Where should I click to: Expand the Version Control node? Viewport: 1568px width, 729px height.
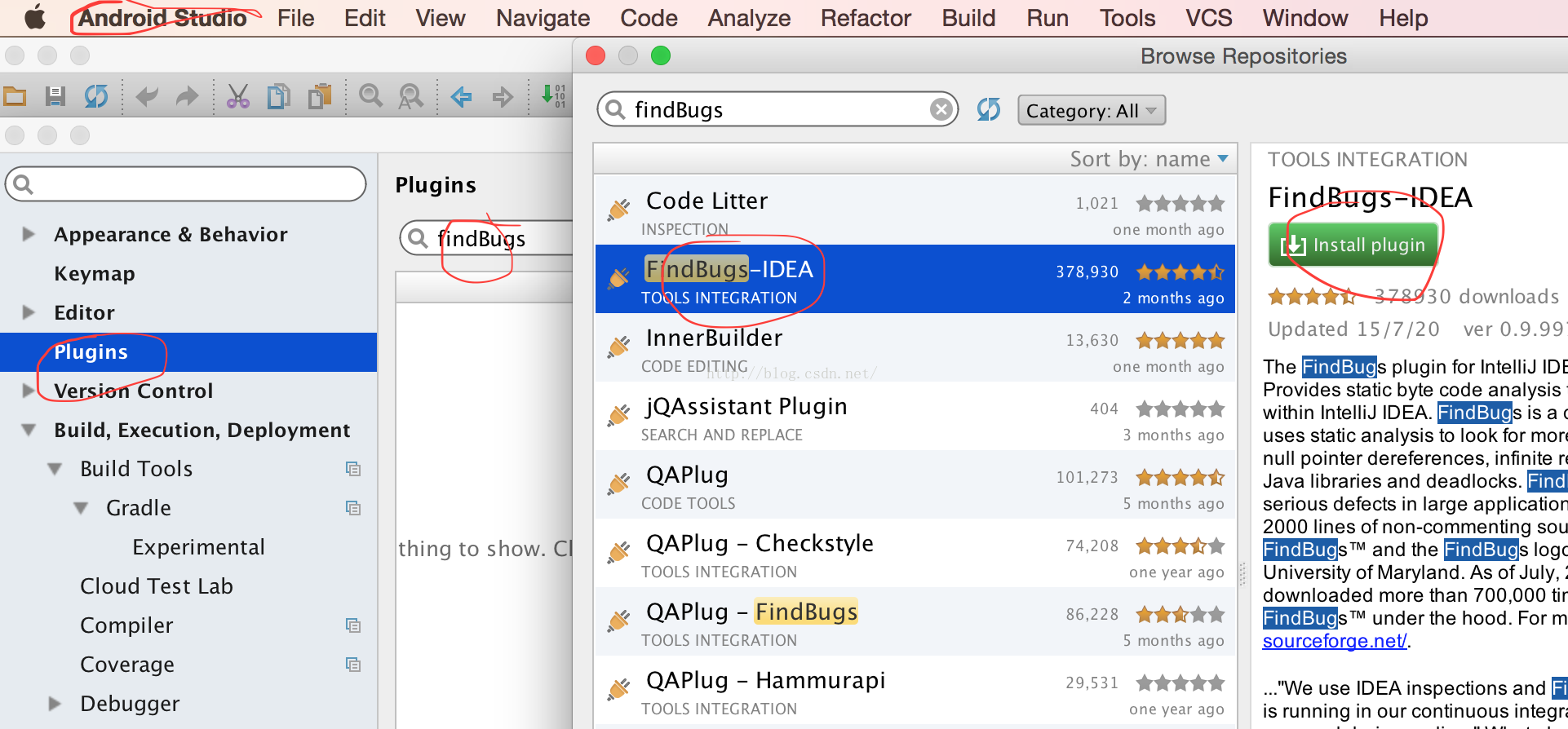pyautogui.click(x=29, y=391)
